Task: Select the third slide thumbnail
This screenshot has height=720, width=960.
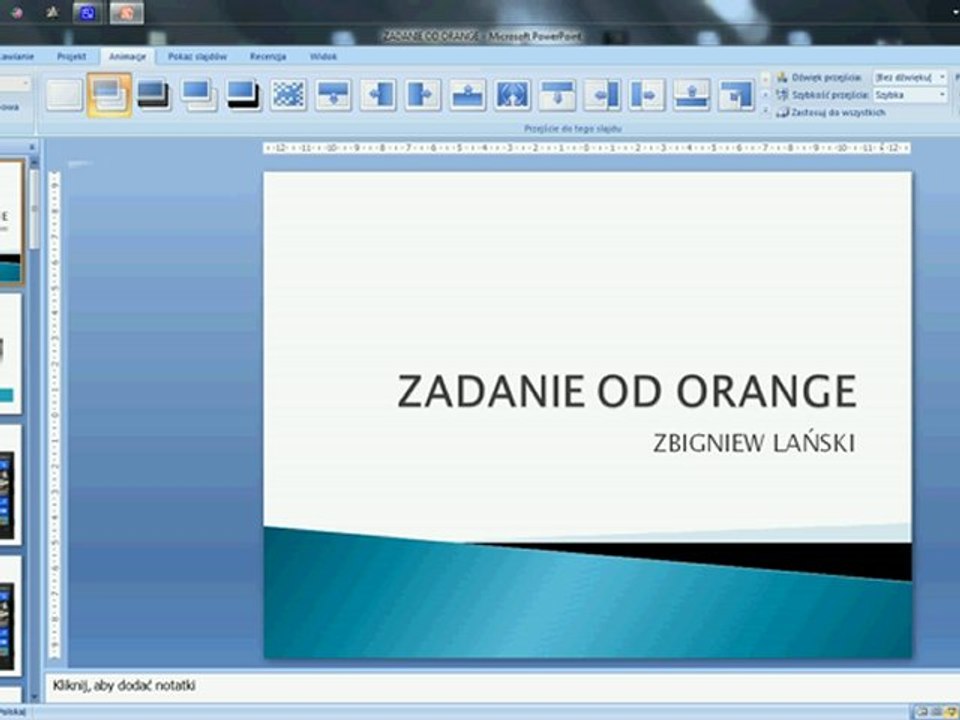Action: click(10, 484)
